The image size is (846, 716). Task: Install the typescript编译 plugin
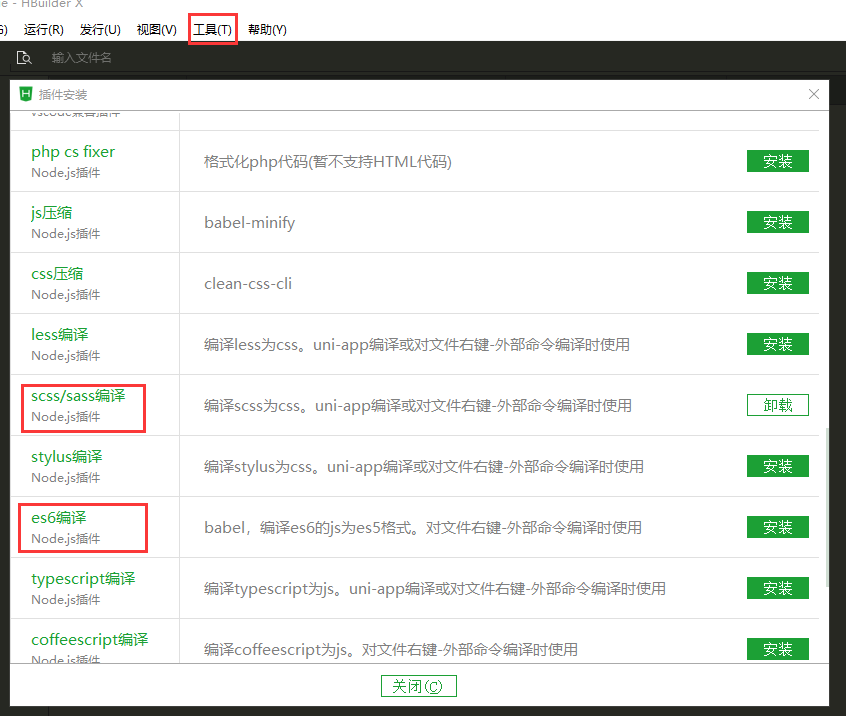coord(777,588)
